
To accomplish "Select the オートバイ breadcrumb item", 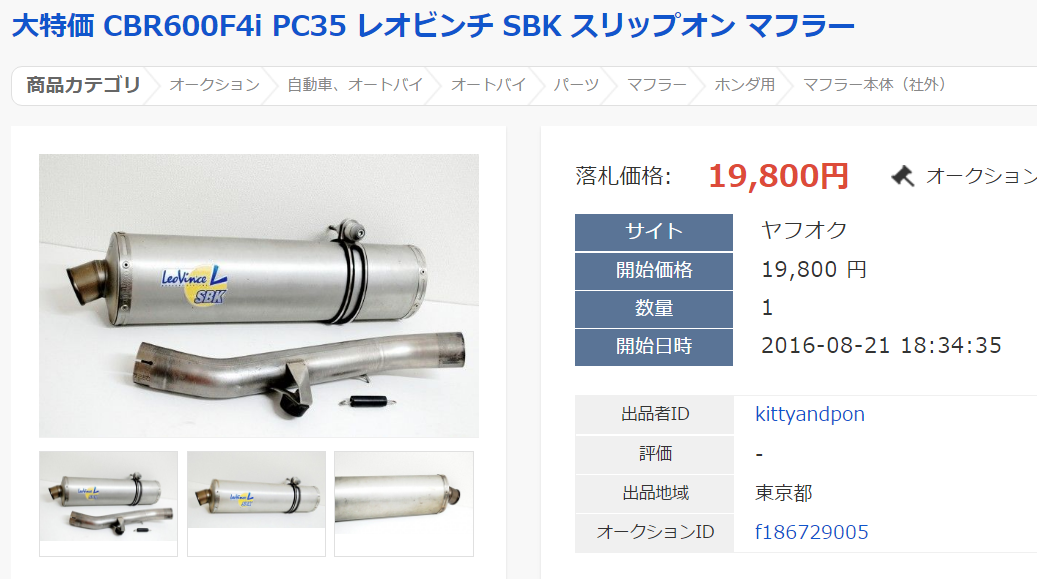I will coord(488,85).
